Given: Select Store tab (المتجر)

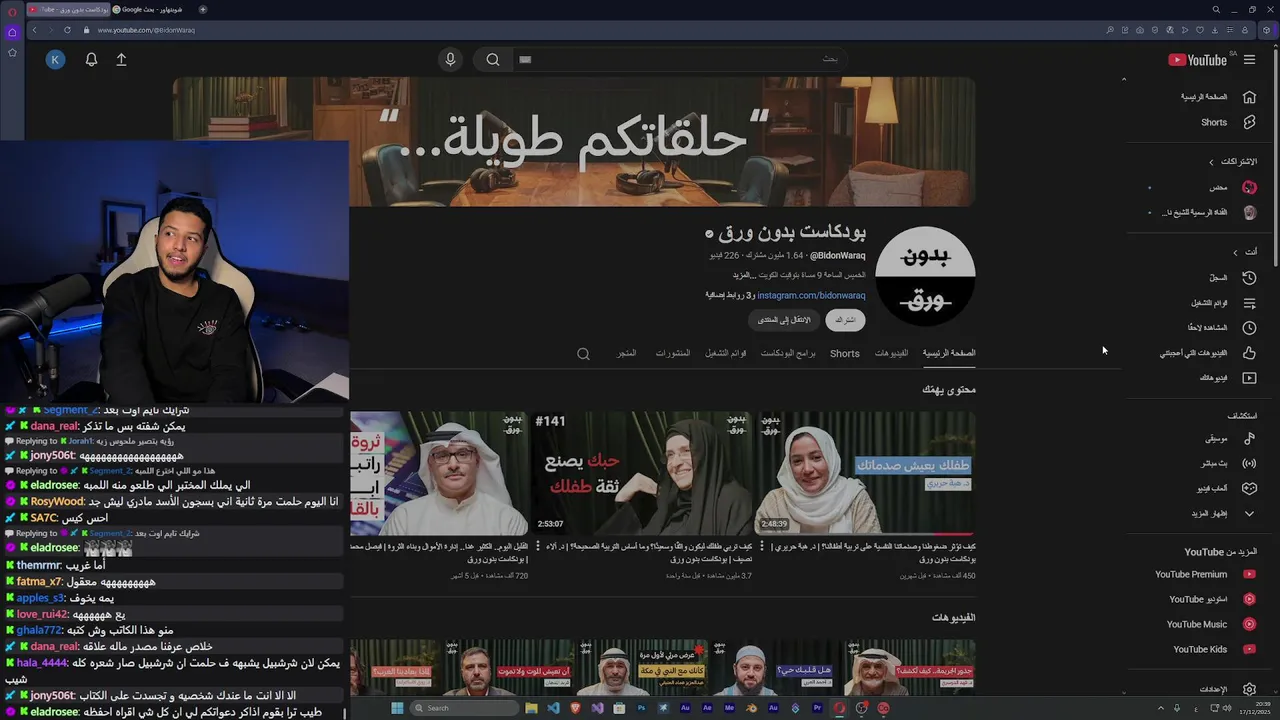Looking at the screenshot, I should pyautogui.click(x=627, y=353).
